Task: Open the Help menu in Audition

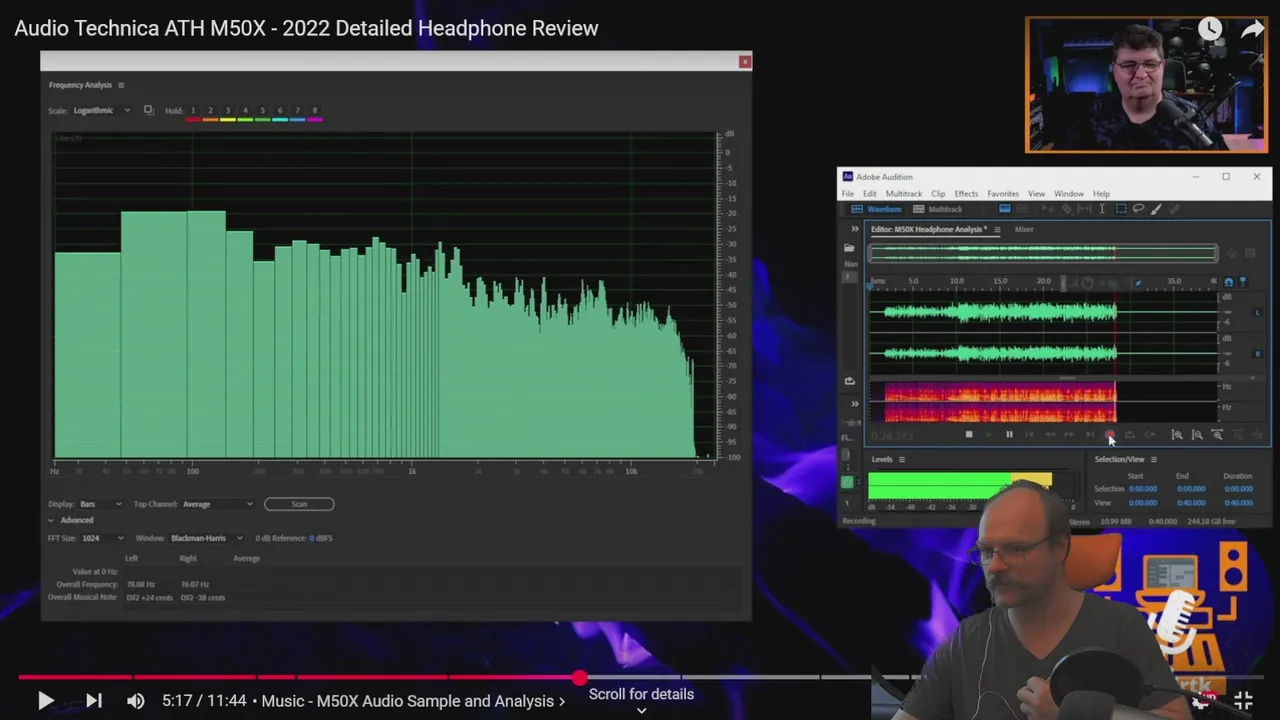Action: [x=1101, y=194]
